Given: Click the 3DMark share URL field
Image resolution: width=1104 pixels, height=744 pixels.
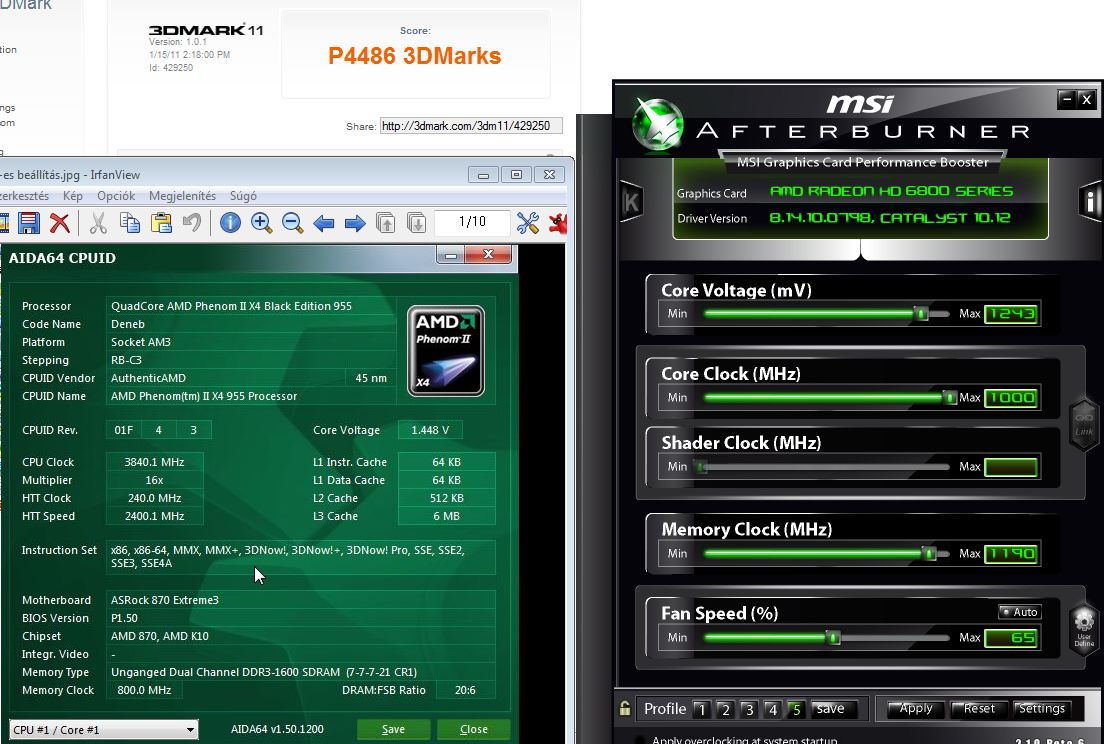Looking at the screenshot, I should click(471, 126).
